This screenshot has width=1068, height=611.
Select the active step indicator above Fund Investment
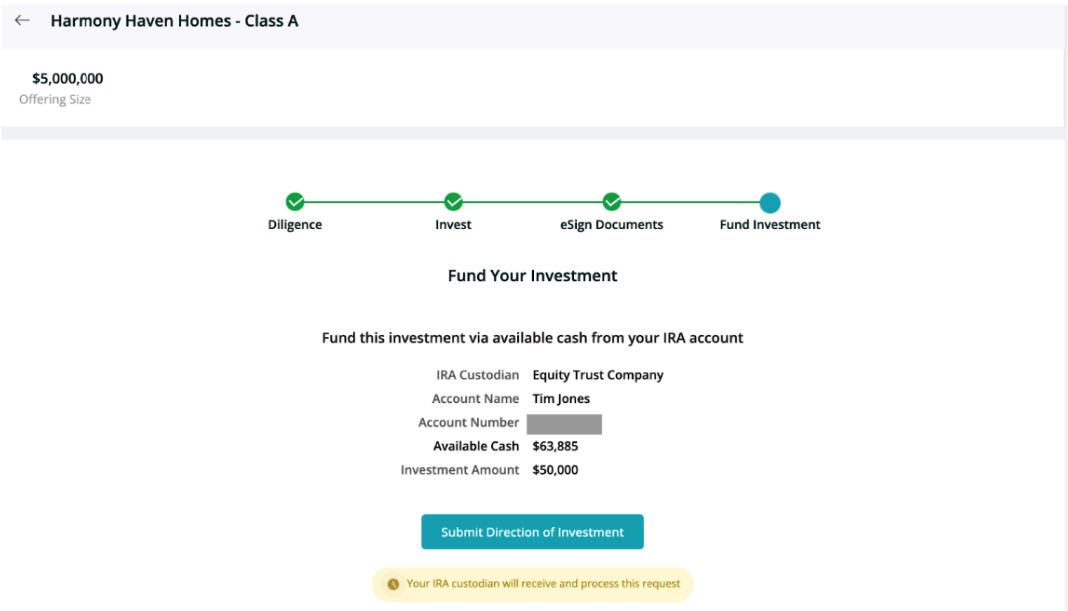770,202
